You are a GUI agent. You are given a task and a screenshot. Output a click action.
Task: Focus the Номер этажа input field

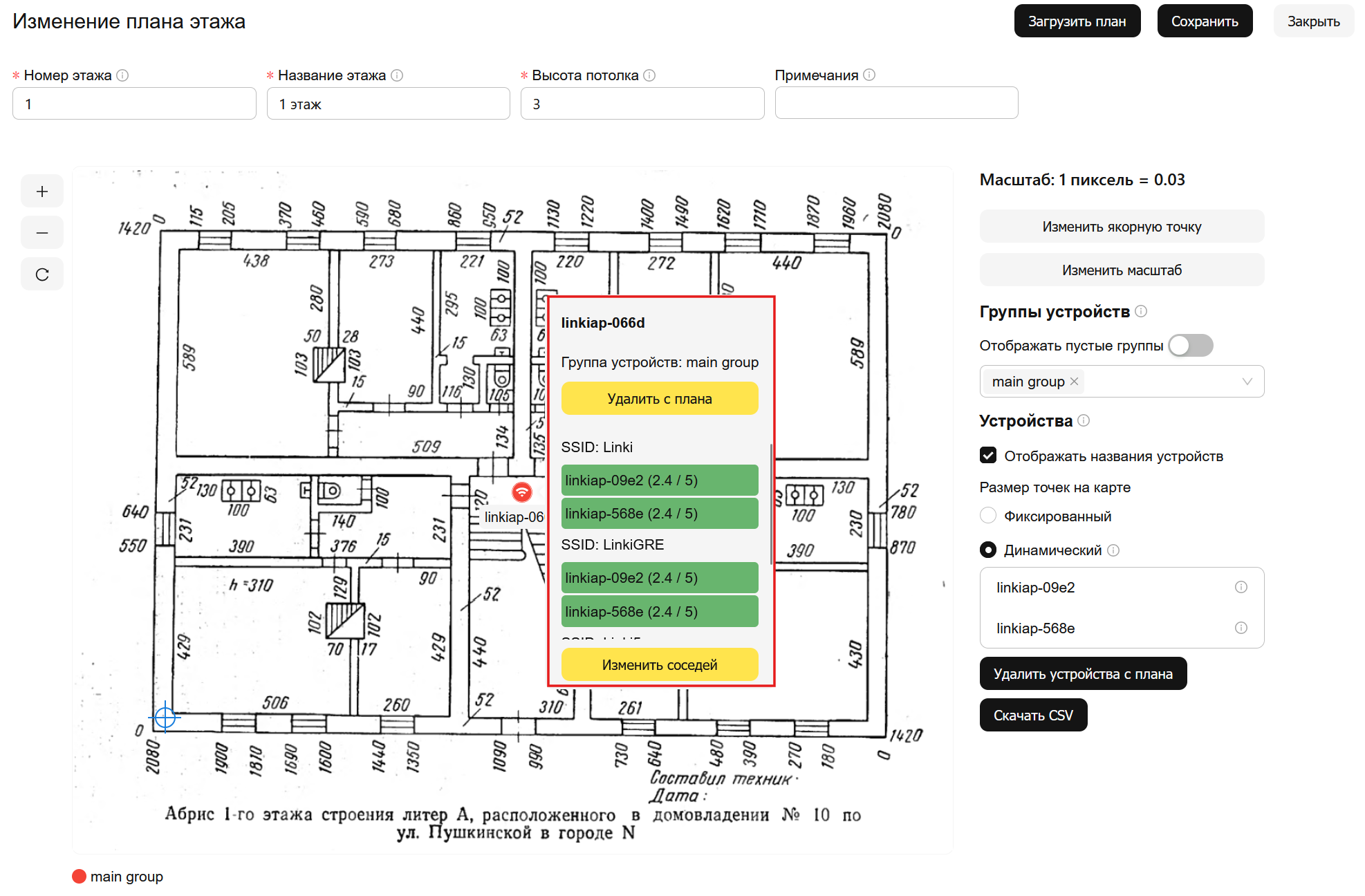point(134,104)
